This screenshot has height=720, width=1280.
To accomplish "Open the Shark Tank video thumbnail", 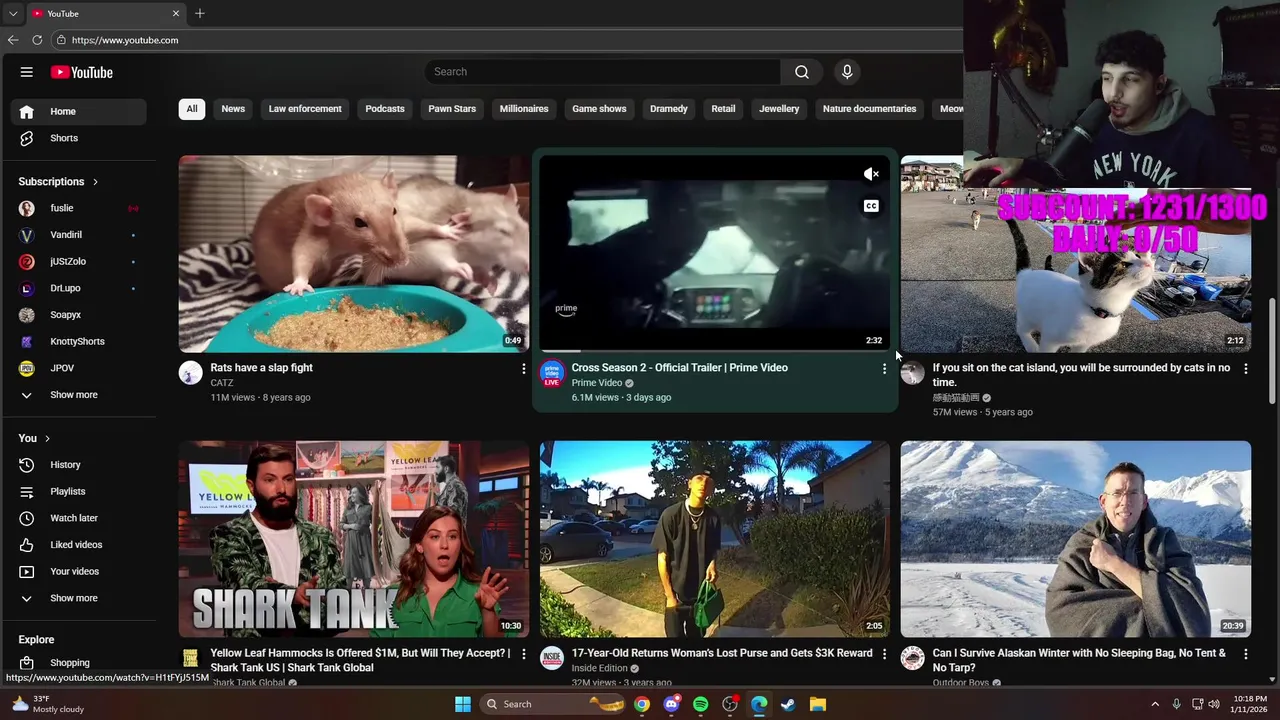I will click(x=354, y=539).
